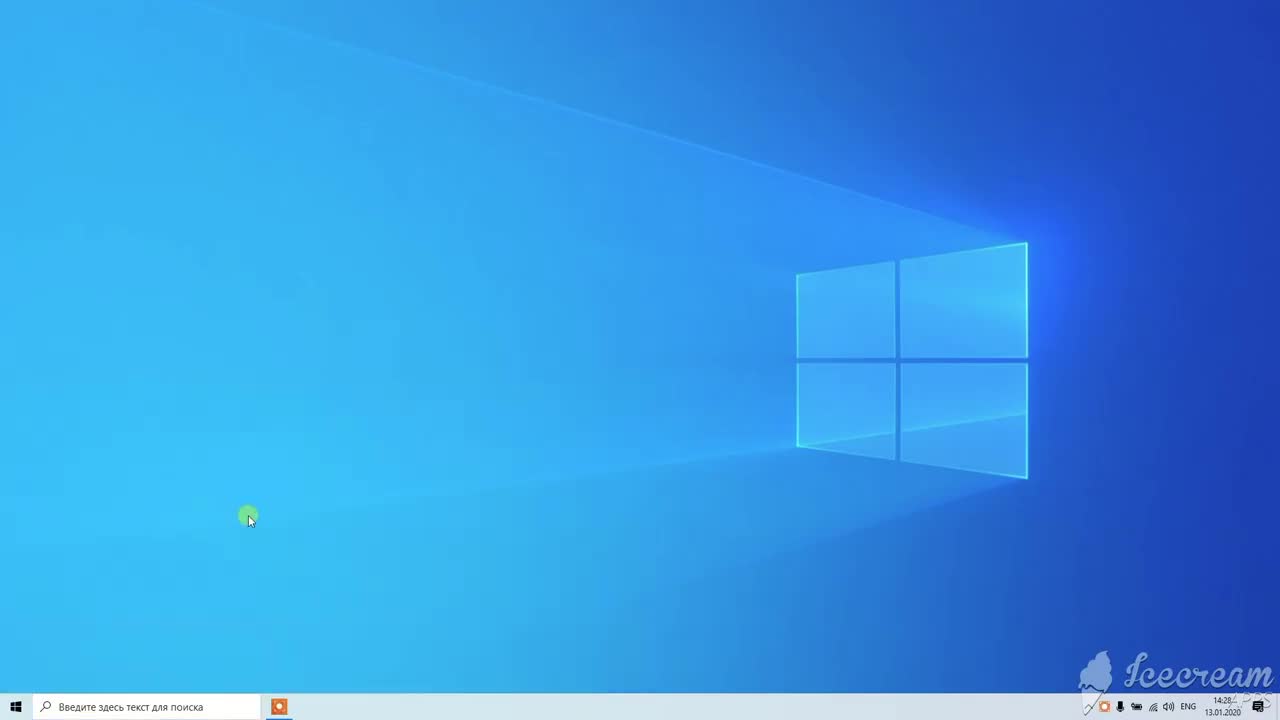Viewport: 1280px width, 720px height.
Task: Check battery status in the system tray
Action: (x=1136, y=707)
